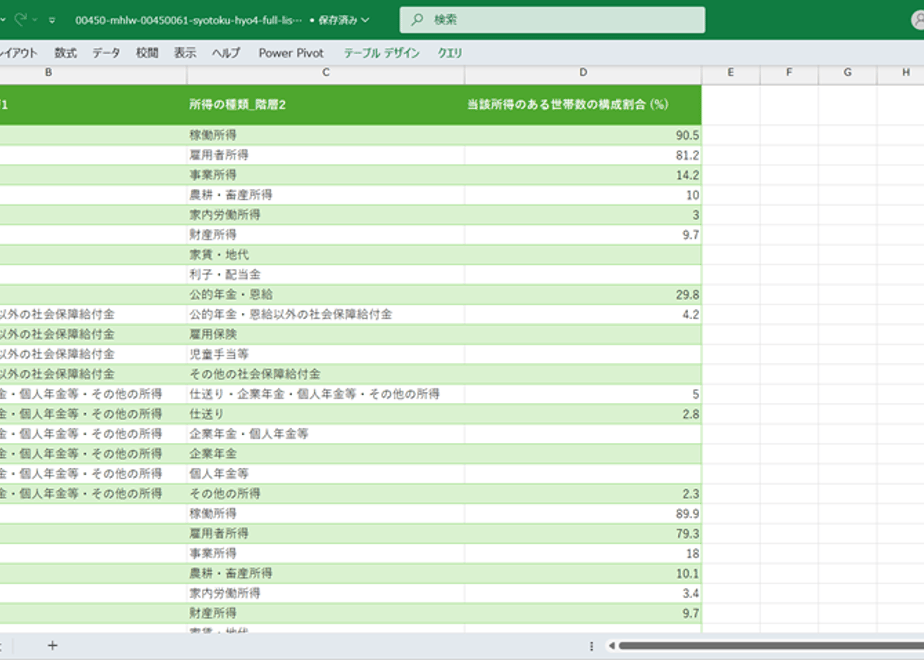The image size is (924, 660).
Task: Click the 利子・配当金 cell
Action: (326, 275)
